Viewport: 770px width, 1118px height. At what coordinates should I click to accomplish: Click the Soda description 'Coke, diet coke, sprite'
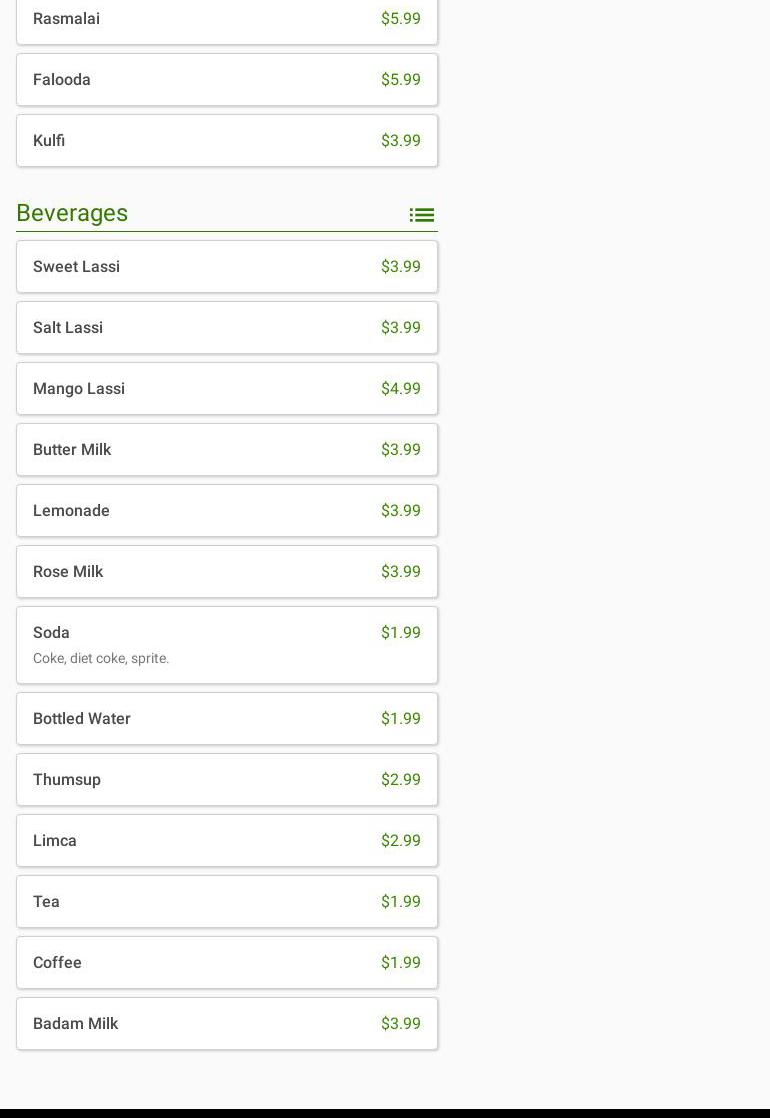coord(101,659)
